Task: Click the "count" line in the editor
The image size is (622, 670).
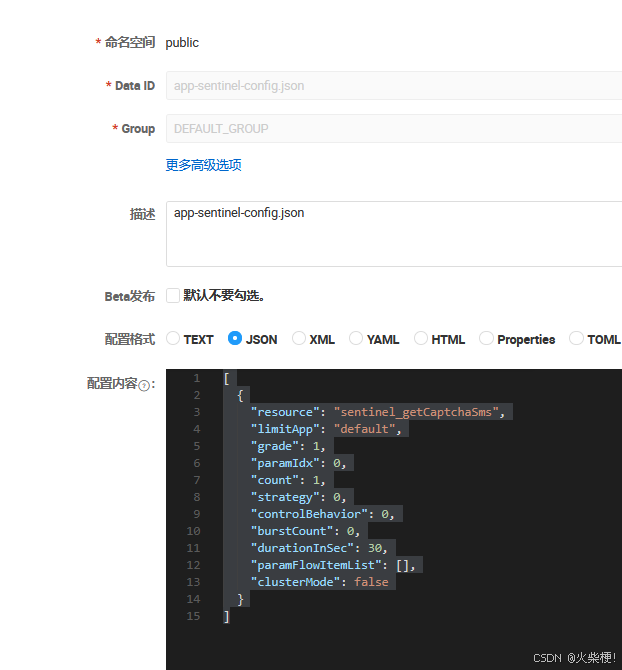Action: (288, 480)
